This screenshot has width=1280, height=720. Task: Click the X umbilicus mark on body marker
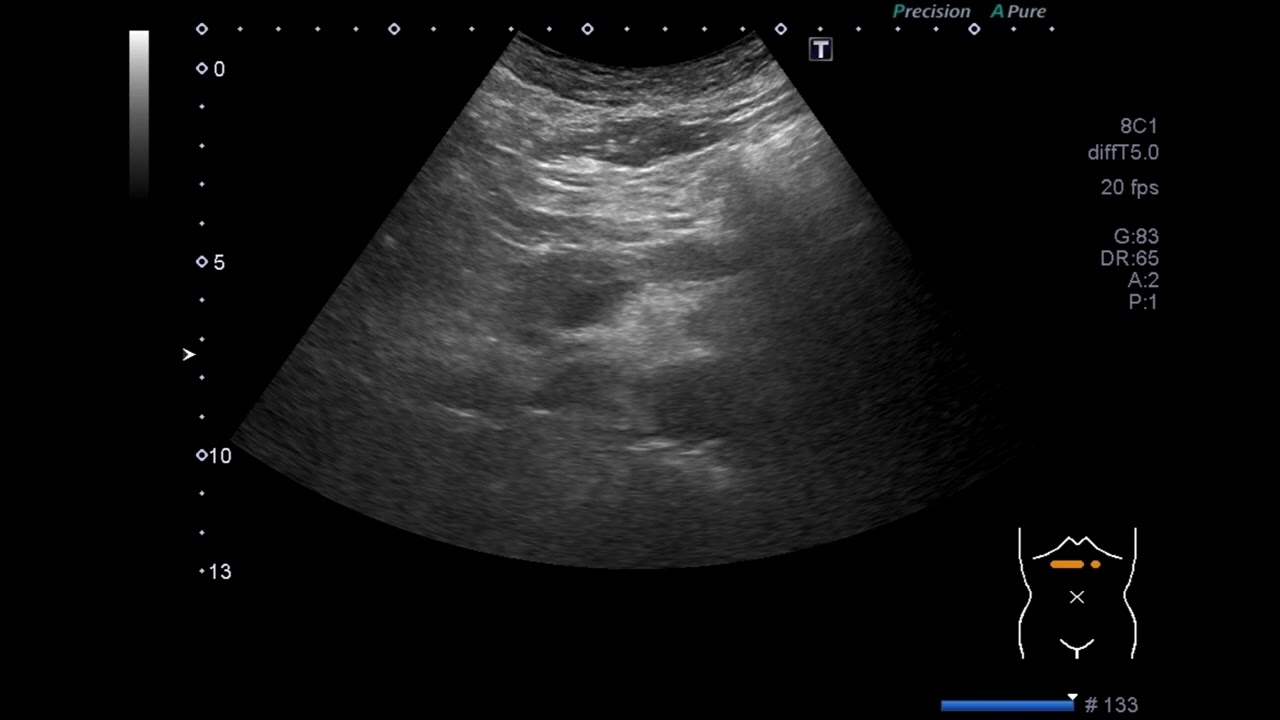coord(1077,597)
